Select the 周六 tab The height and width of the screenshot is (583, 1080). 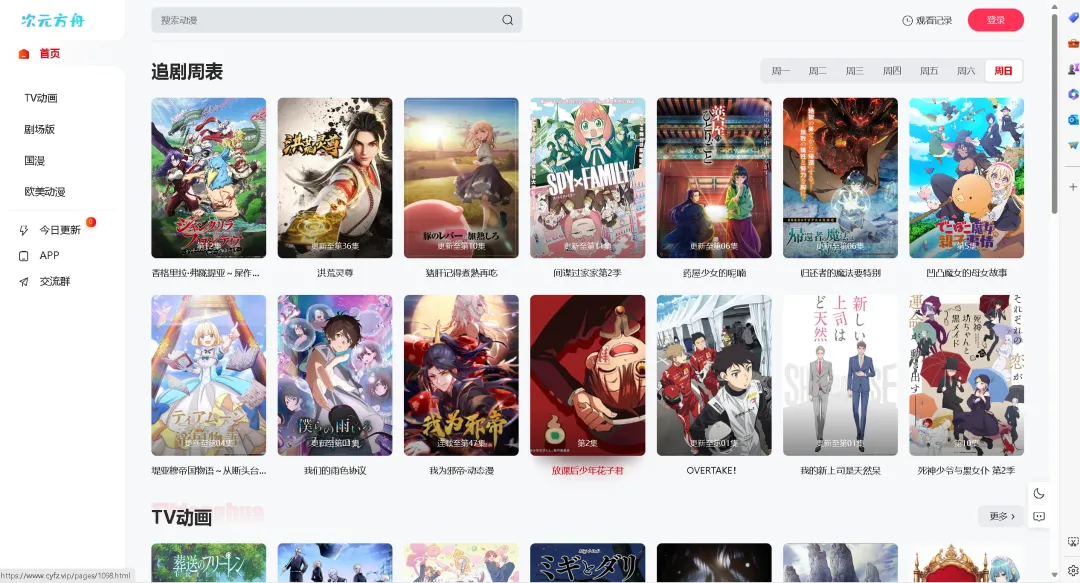966,71
